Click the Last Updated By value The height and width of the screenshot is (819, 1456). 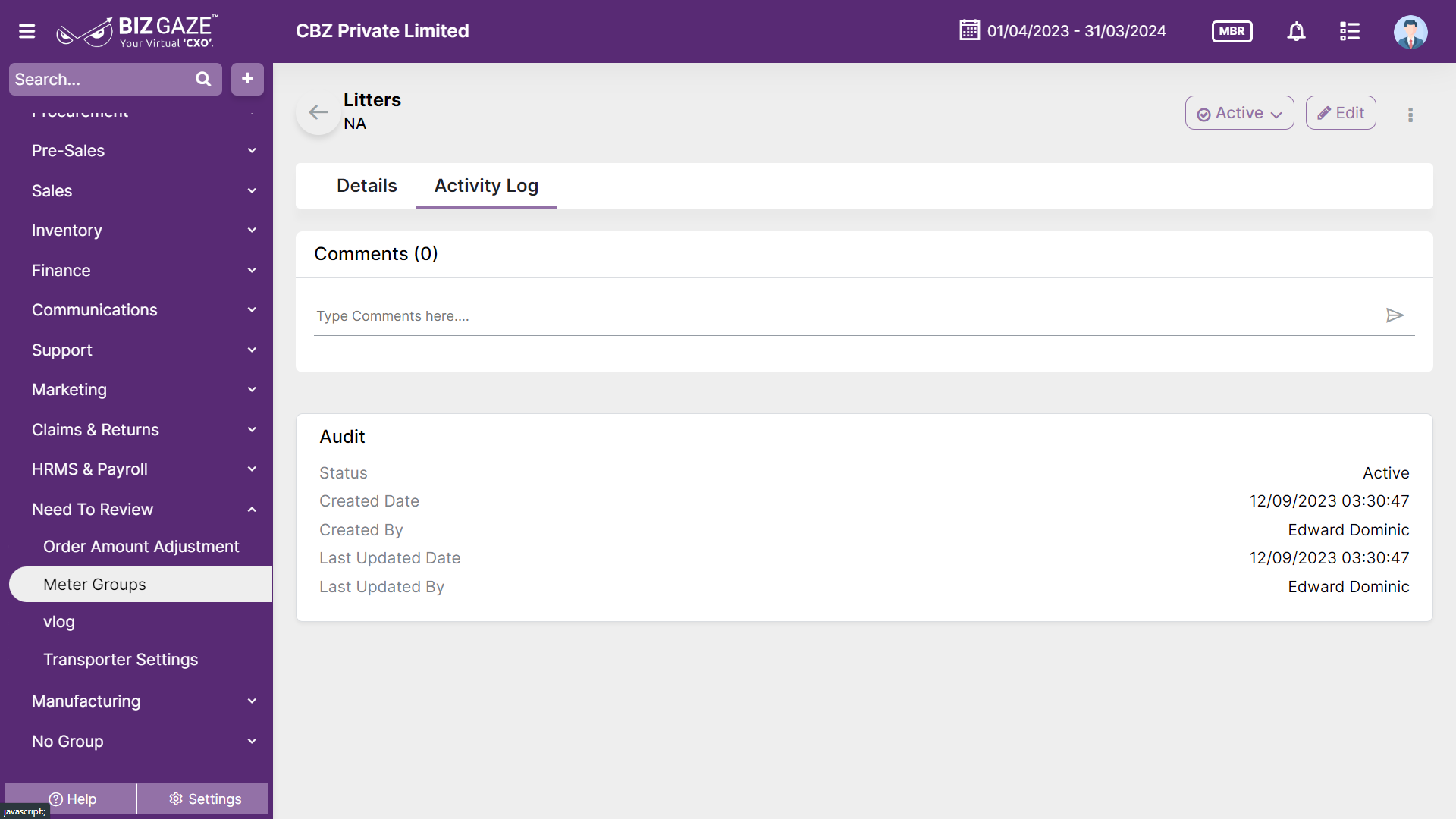1348,587
